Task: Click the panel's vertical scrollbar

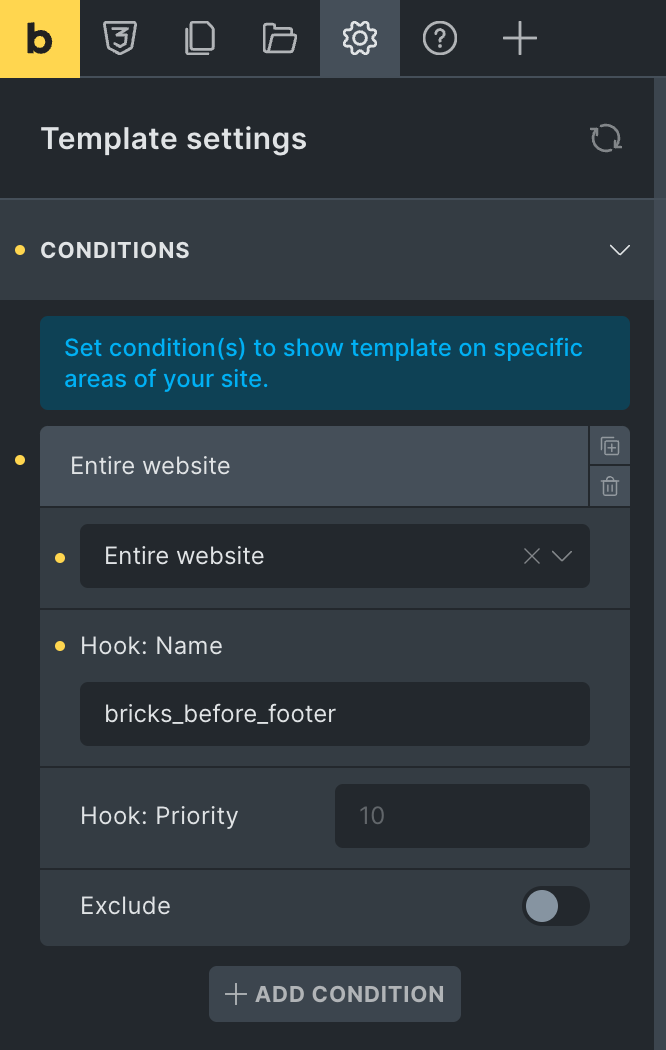Action: click(660, 562)
